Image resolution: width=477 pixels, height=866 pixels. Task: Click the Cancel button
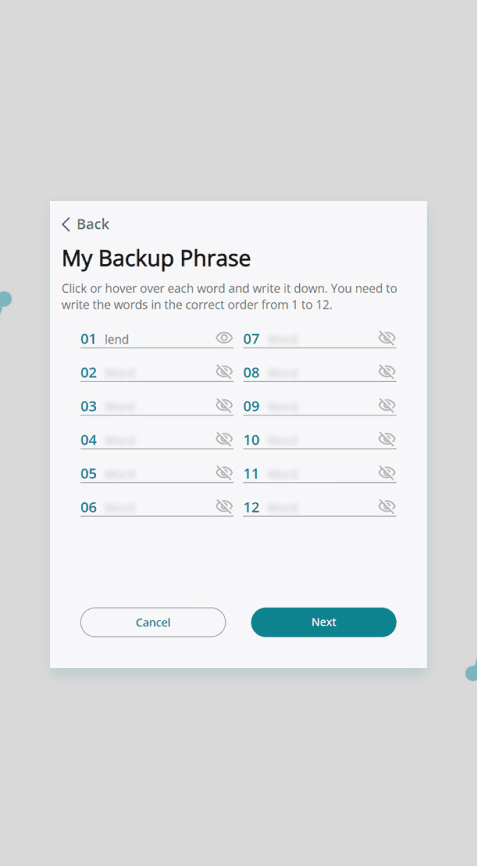[x=153, y=622]
